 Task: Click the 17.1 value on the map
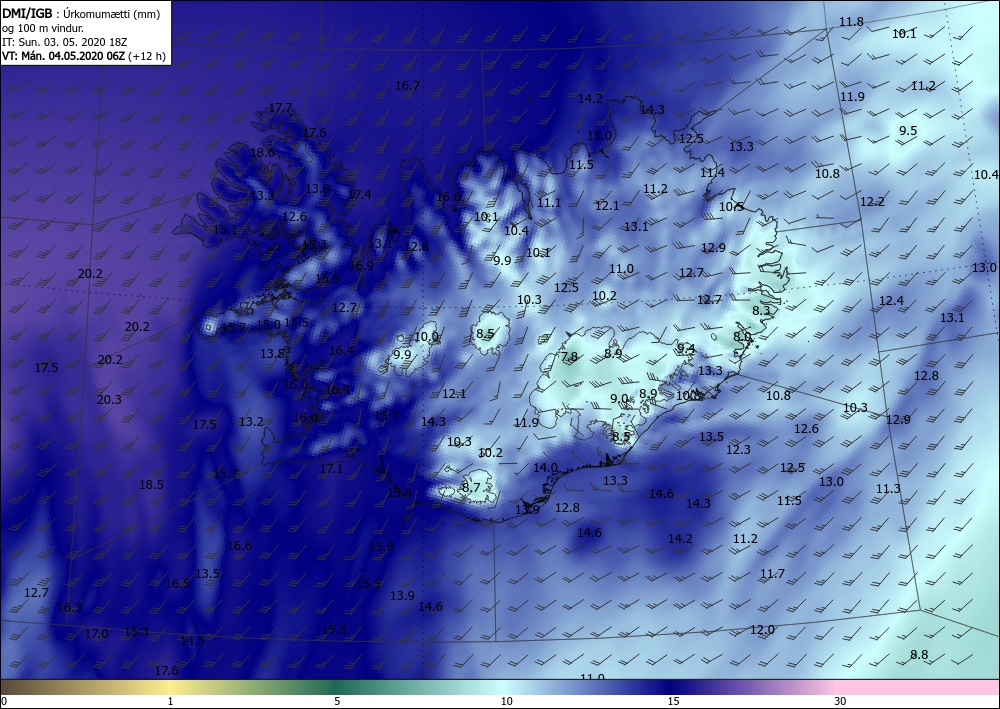click(x=331, y=469)
